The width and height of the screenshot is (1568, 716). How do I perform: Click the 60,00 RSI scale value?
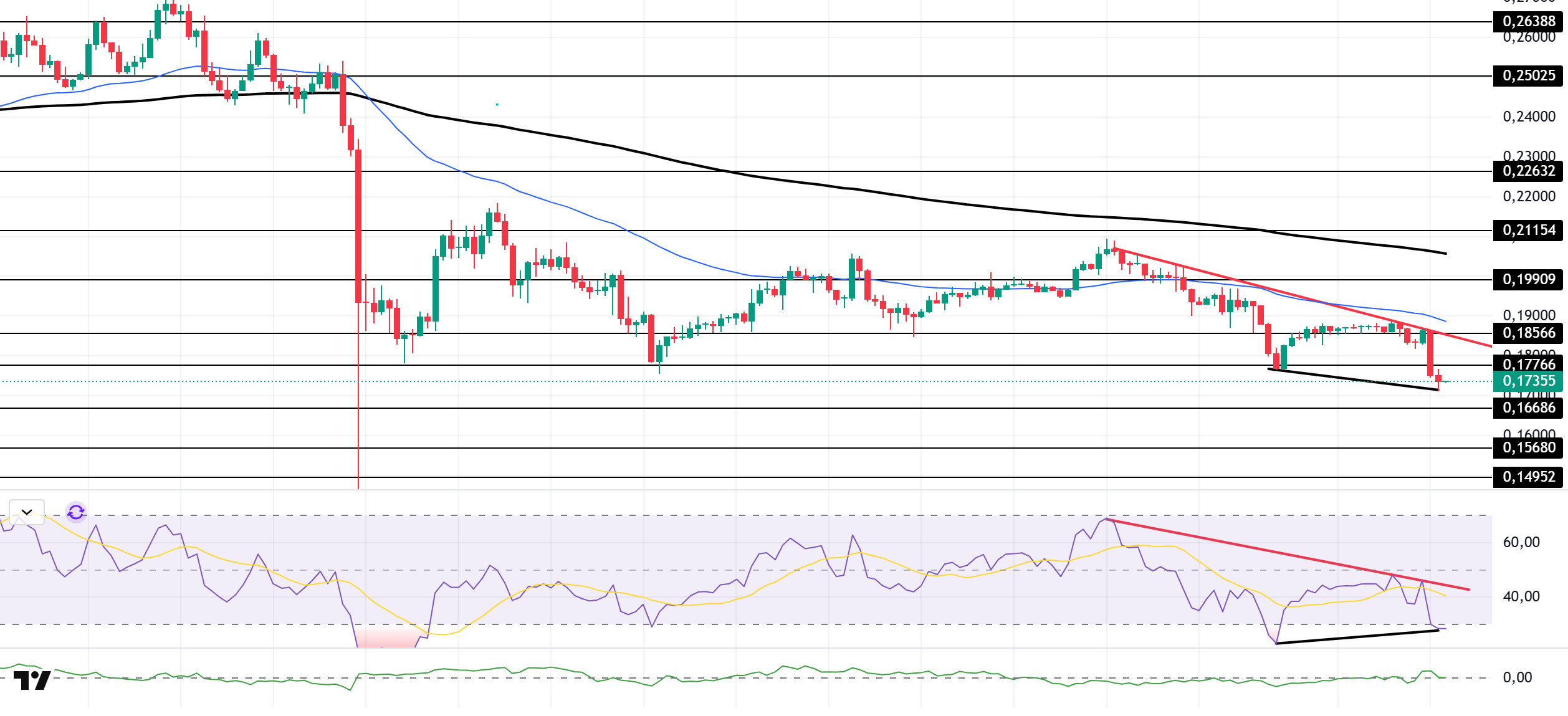pos(1521,543)
